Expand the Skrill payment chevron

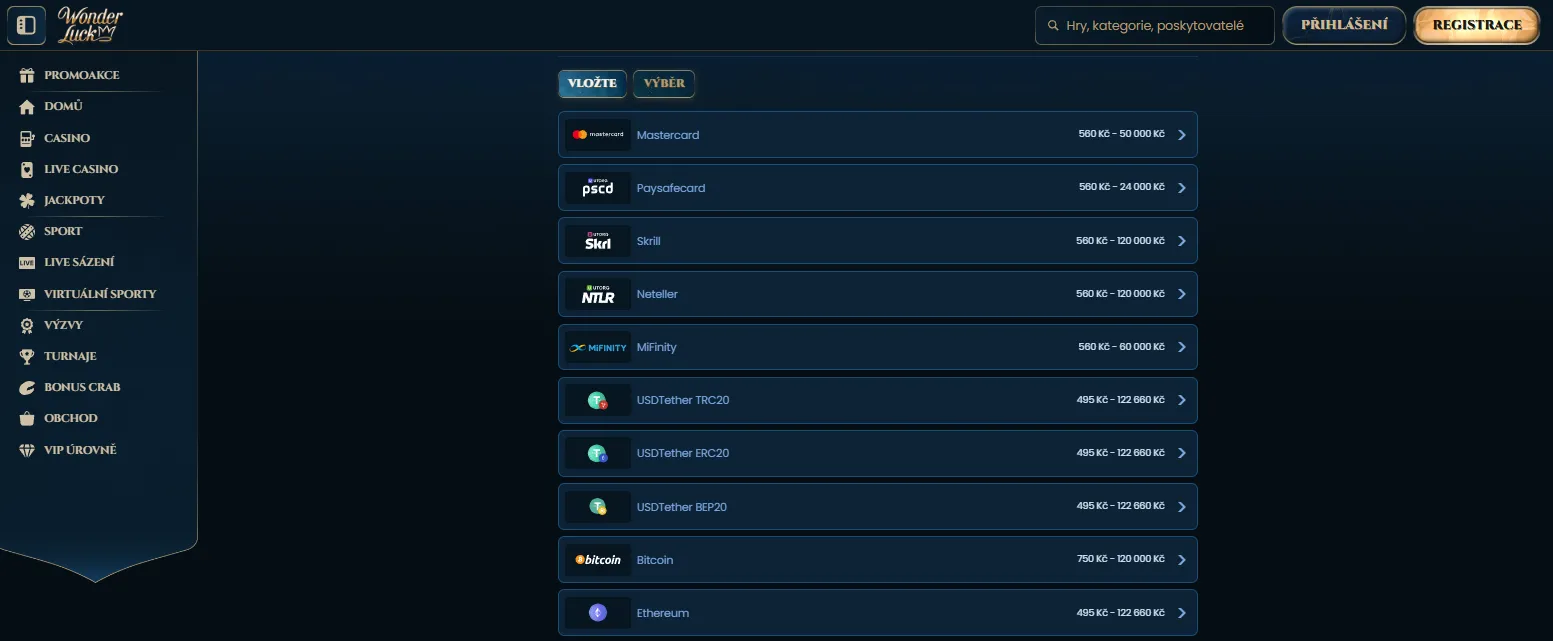point(1181,241)
